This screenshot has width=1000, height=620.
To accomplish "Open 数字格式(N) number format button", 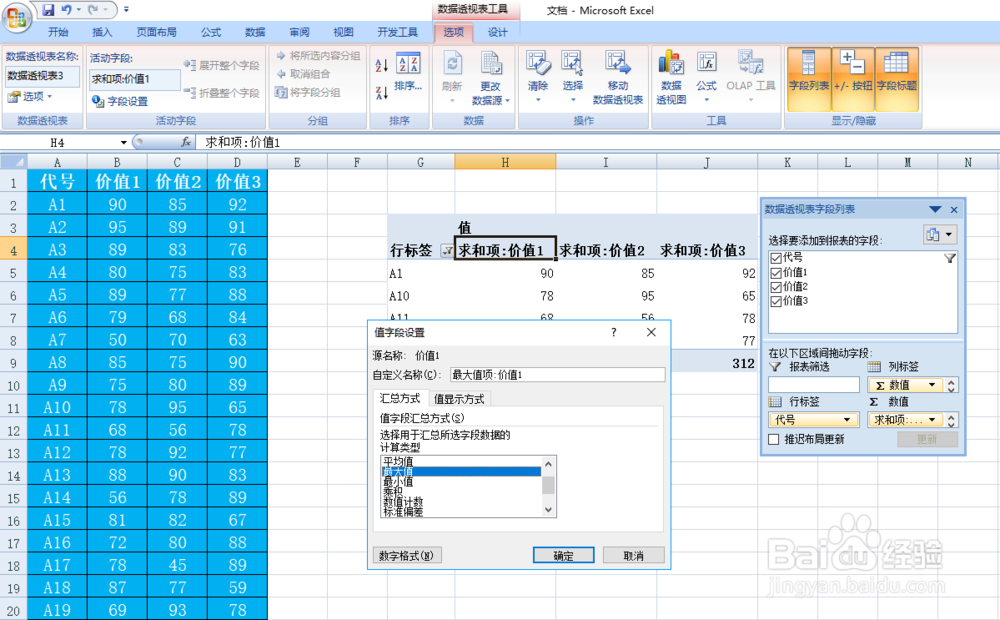I will point(406,556).
